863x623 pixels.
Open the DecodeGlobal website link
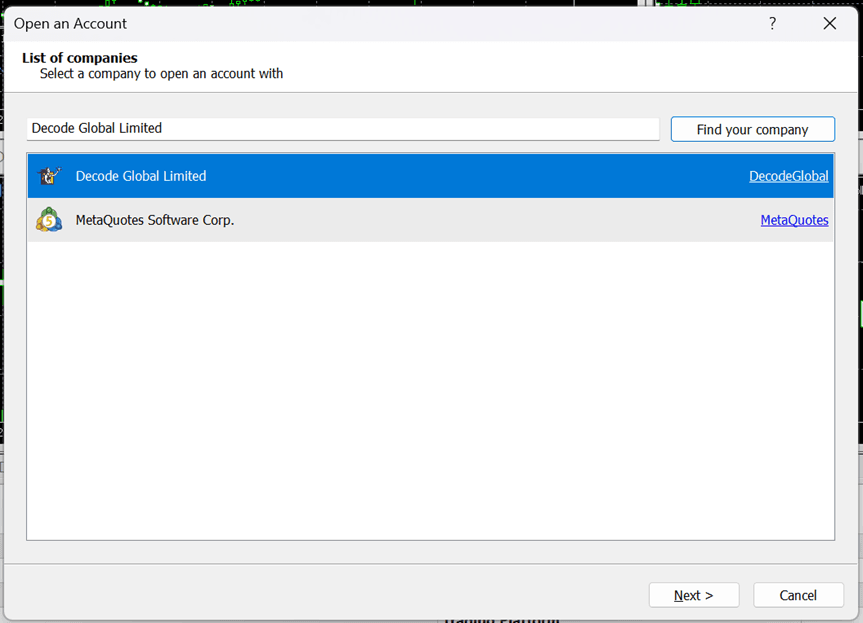pos(788,176)
